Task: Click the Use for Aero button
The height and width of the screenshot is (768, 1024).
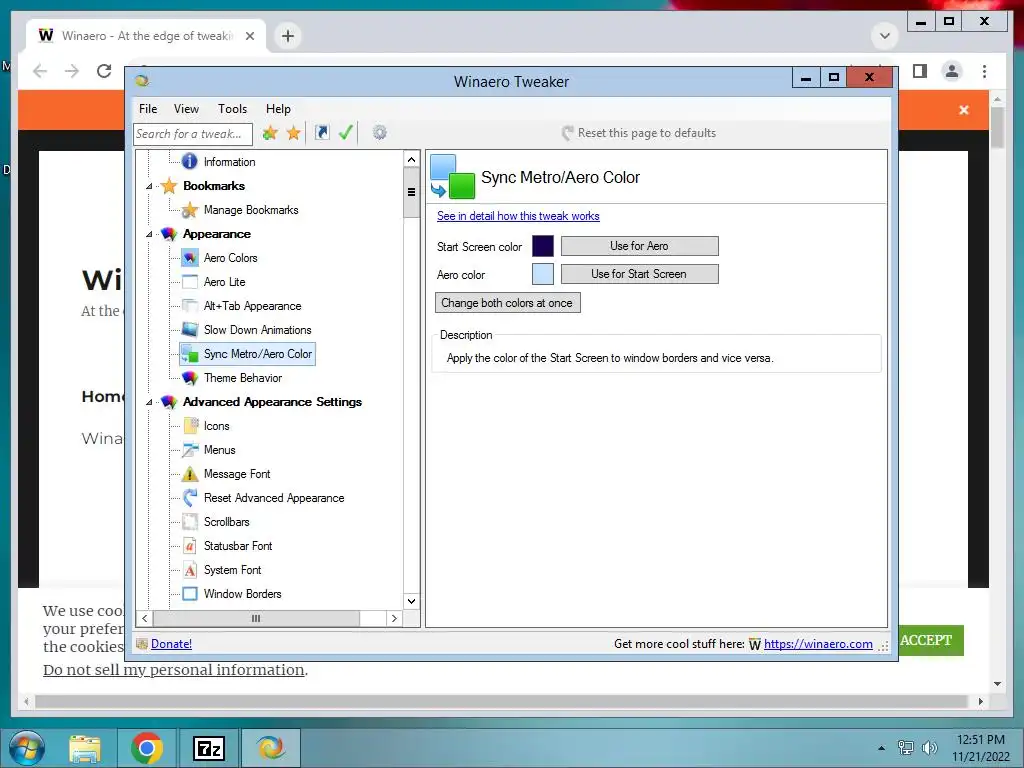Action: pyautogui.click(x=639, y=246)
